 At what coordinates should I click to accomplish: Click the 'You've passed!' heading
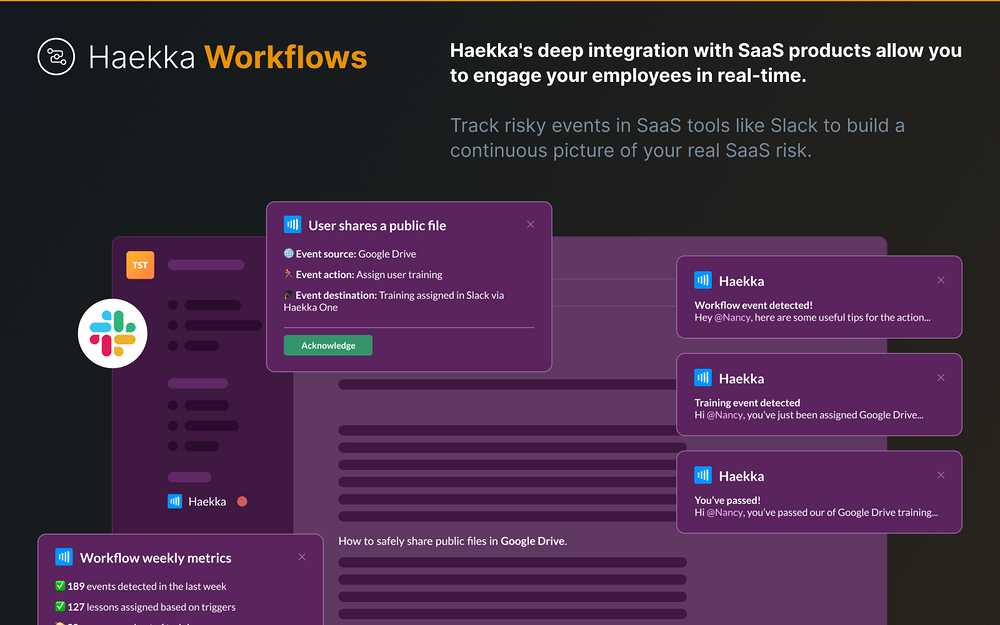(x=728, y=500)
